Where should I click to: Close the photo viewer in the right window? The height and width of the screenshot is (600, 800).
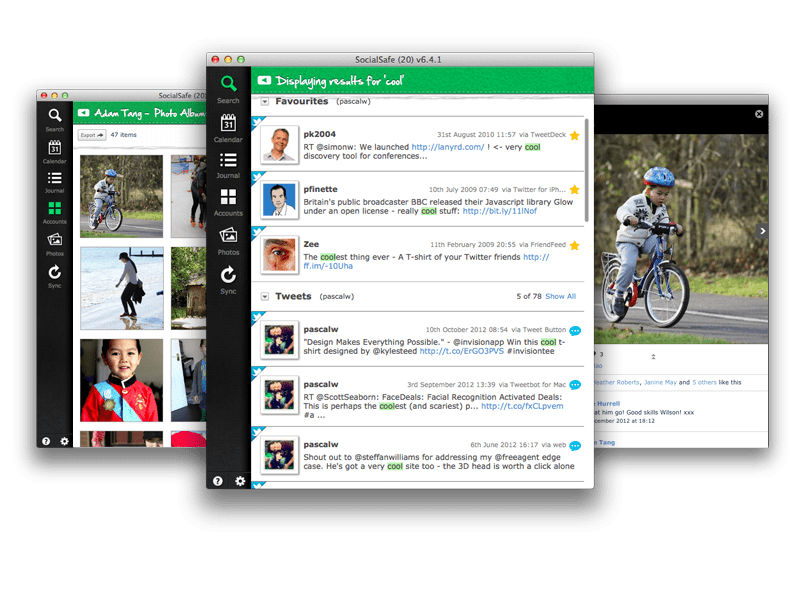click(759, 114)
